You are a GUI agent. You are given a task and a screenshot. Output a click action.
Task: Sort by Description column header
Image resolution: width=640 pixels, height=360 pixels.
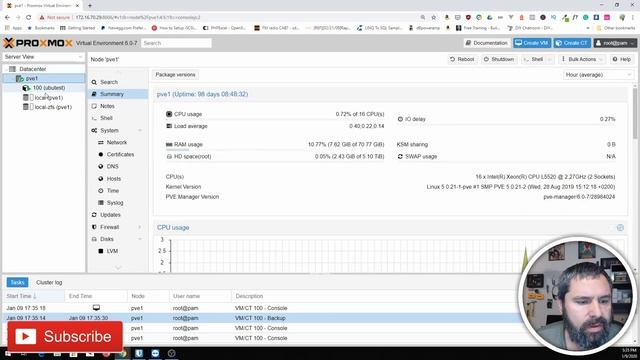click(x=249, y=296)
